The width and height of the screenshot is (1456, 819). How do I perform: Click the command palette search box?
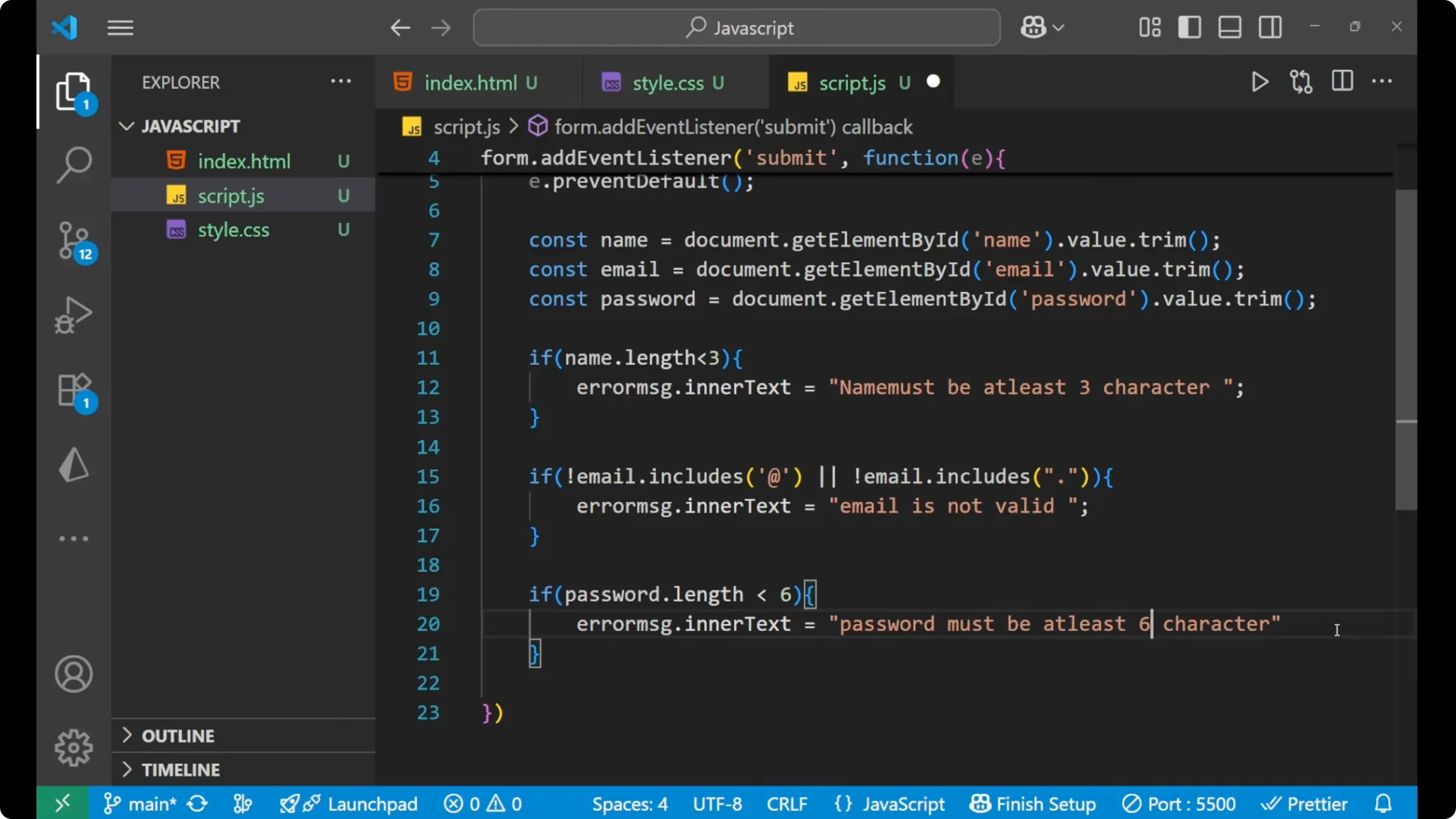coord(735,27)
